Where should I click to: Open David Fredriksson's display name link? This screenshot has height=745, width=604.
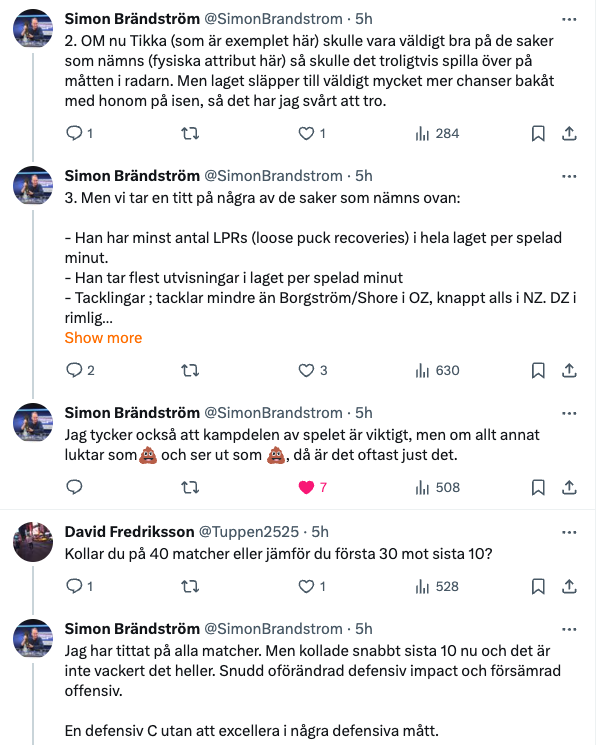pyautogui.click(x=129, y=532)
